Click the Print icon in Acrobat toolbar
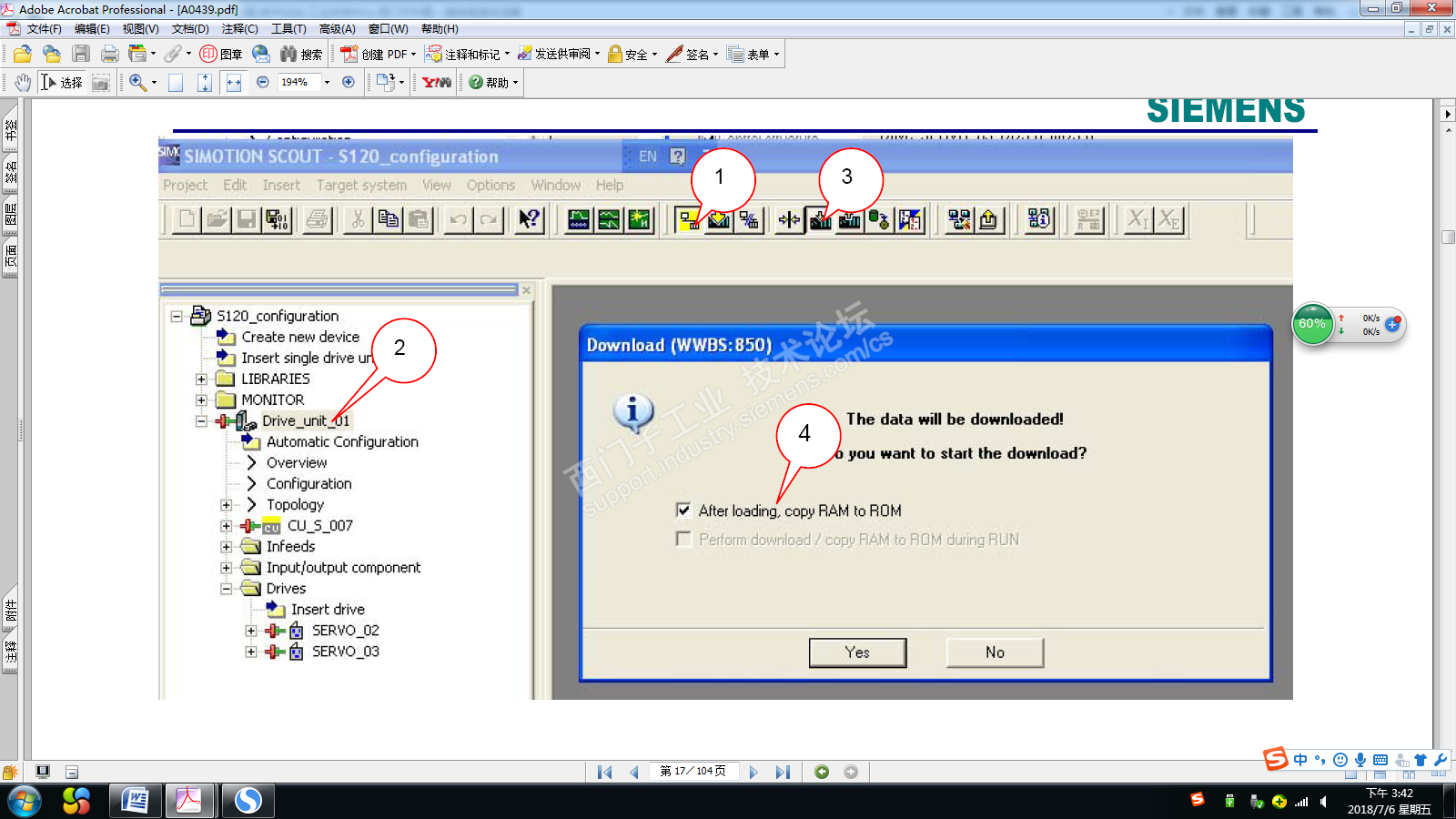This screenshot has height=819, width=1456. (110, 55)
